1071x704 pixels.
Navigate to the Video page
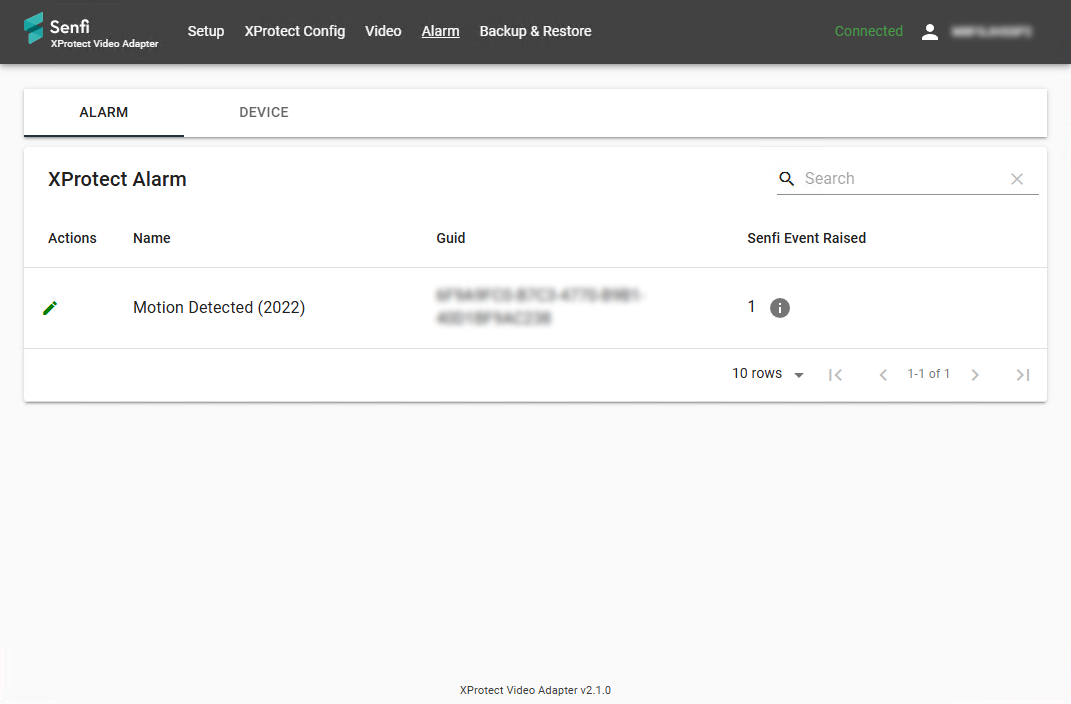coord(383,32)
